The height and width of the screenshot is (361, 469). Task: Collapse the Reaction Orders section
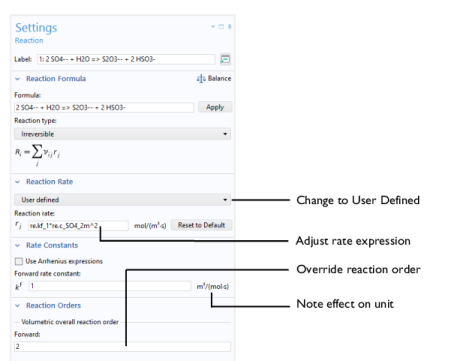[x=18, y=306]
